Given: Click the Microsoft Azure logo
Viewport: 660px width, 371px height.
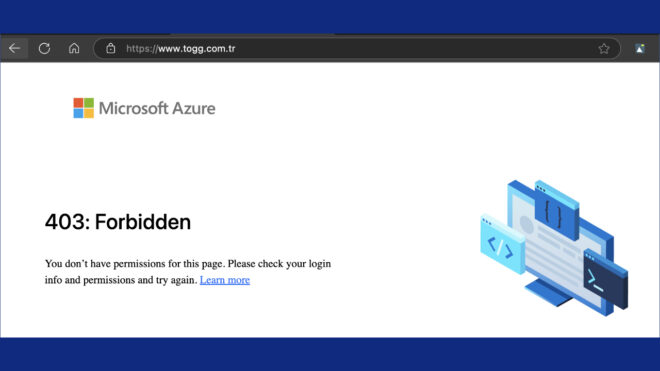Looking at the screenshot, I should [144, 108].
